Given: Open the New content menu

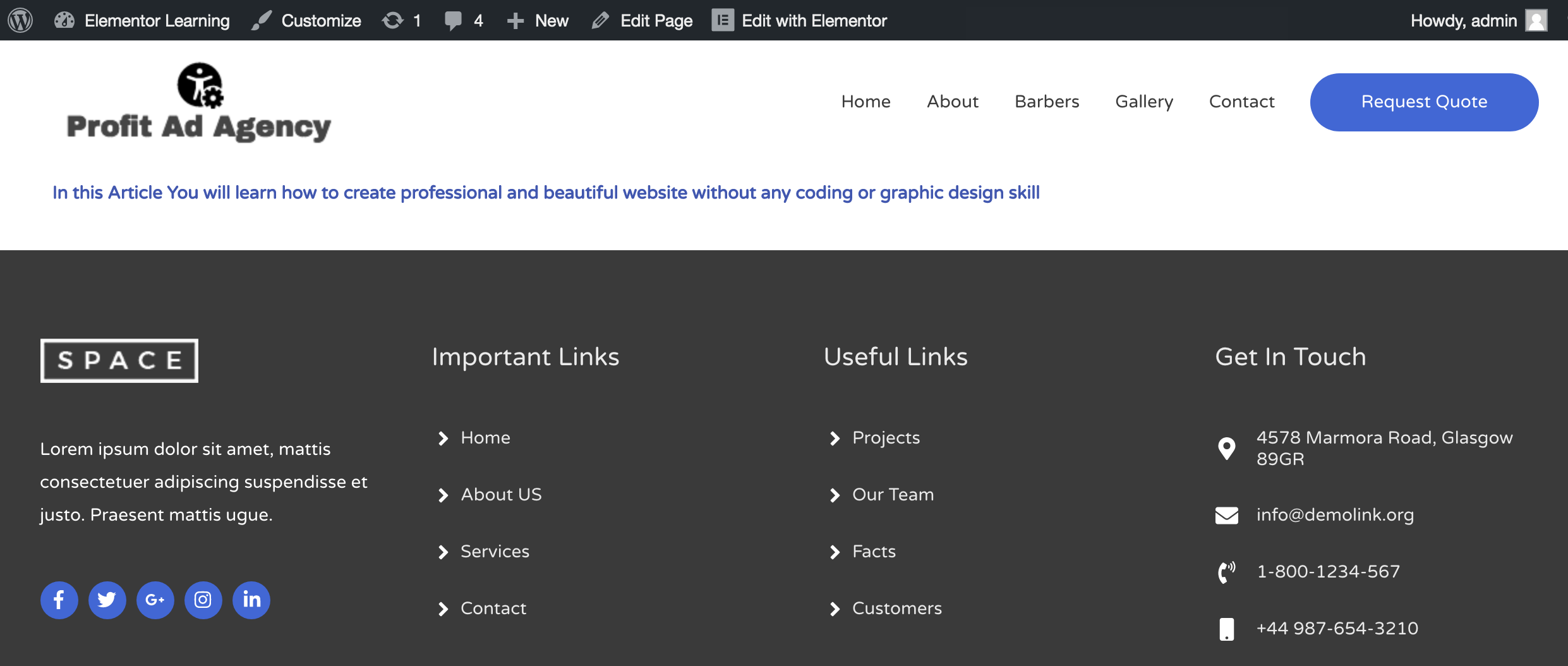Looking at the screenshot, I should (x=538, y=20).
